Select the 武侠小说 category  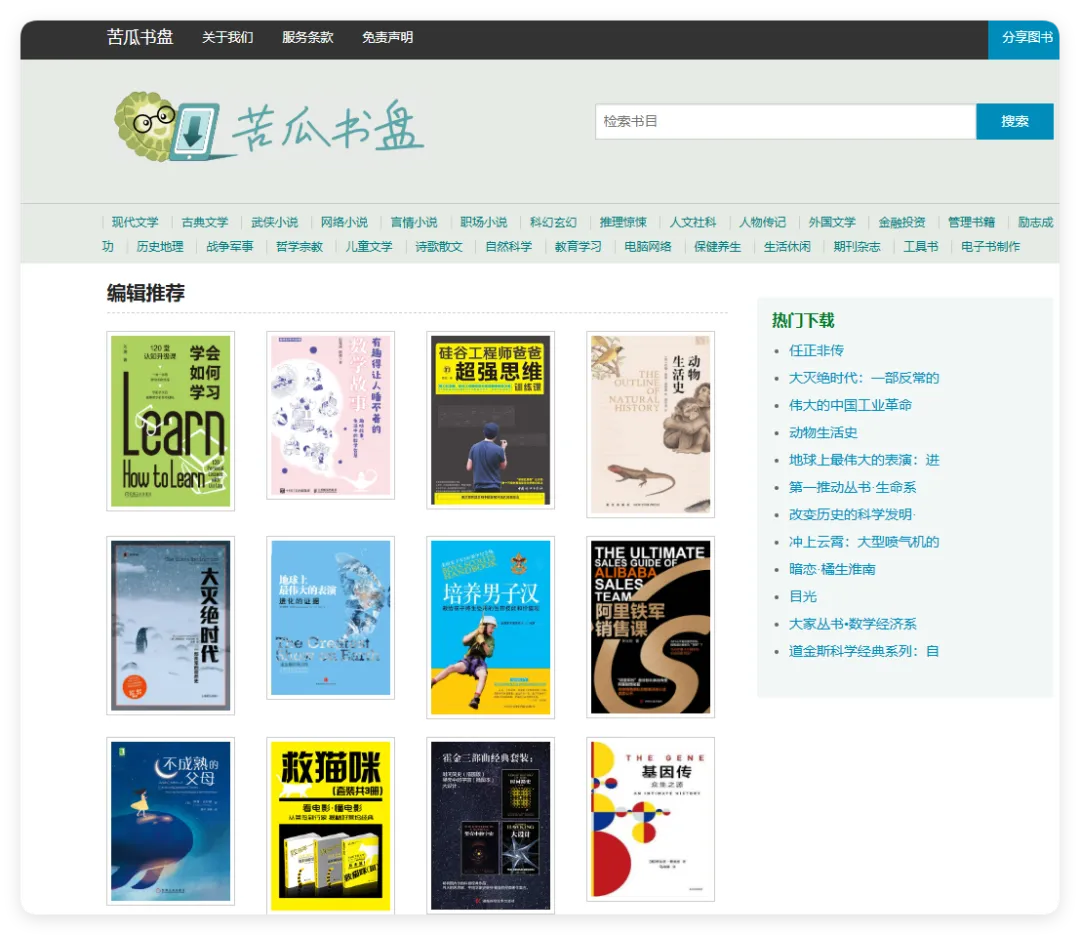point(274,222)
